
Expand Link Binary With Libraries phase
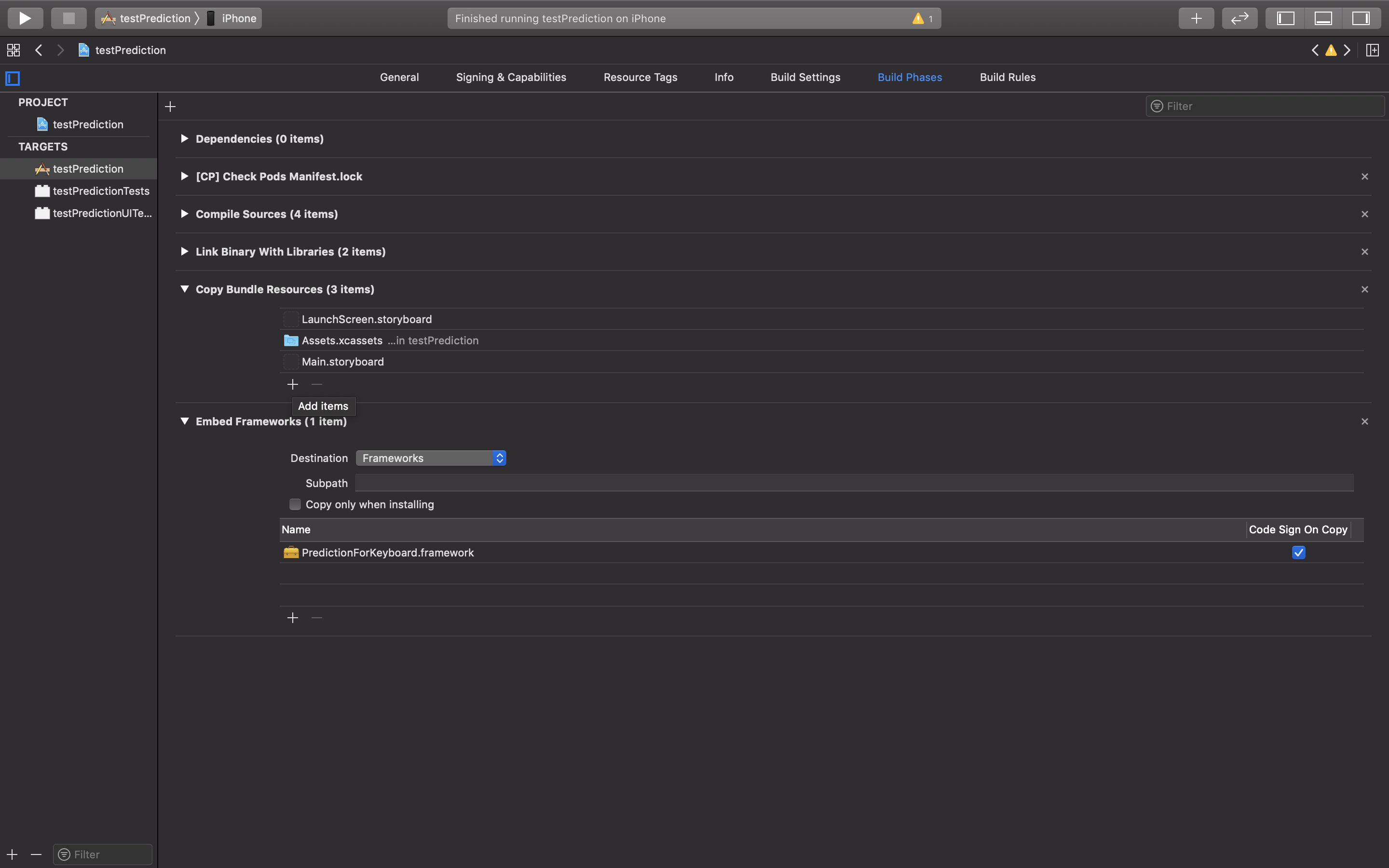coord(184,251)
